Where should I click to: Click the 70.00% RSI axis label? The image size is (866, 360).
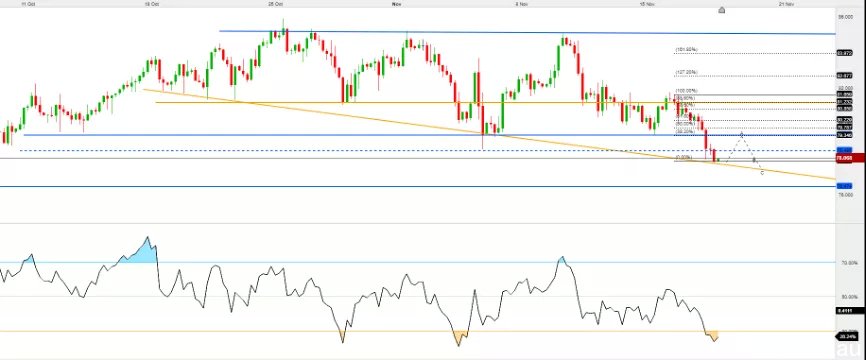tap(849, 263)
